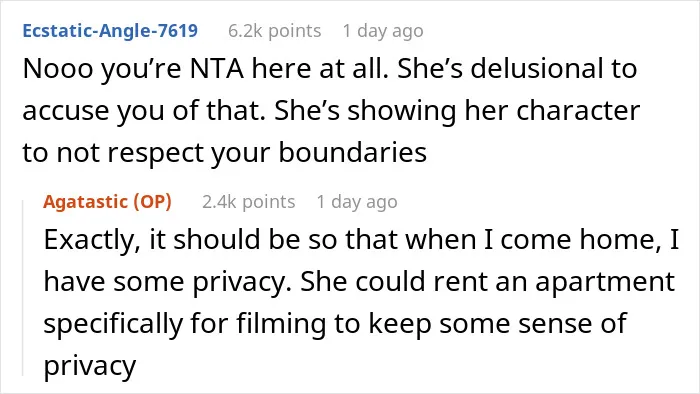Click the 6.2k points score
The image size is (700, 394).
(274, 31)
